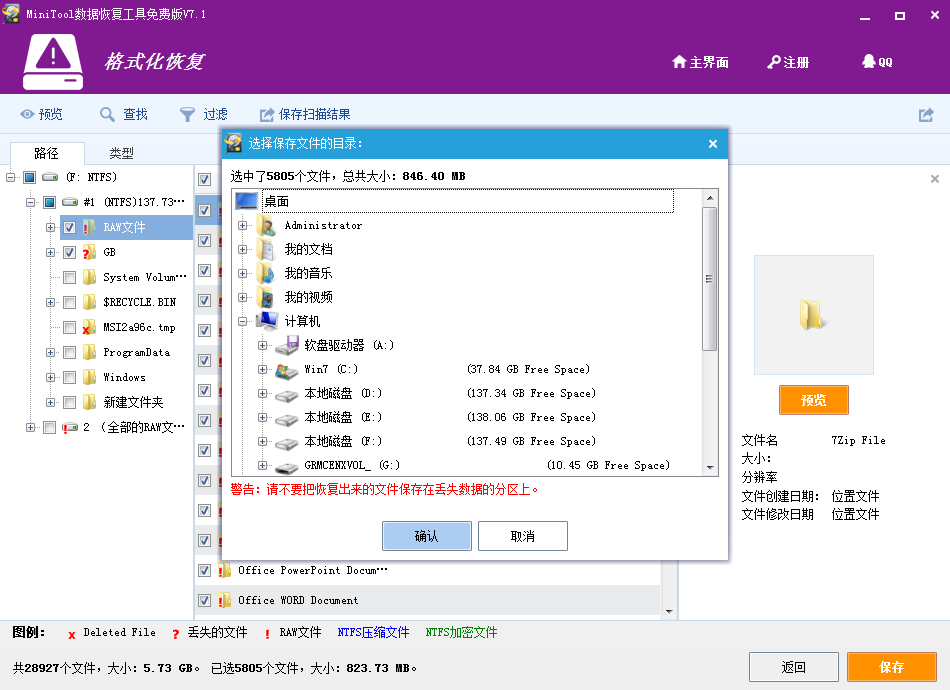
Task: Check the System Volum... checkbox
Action: point(69,277)
